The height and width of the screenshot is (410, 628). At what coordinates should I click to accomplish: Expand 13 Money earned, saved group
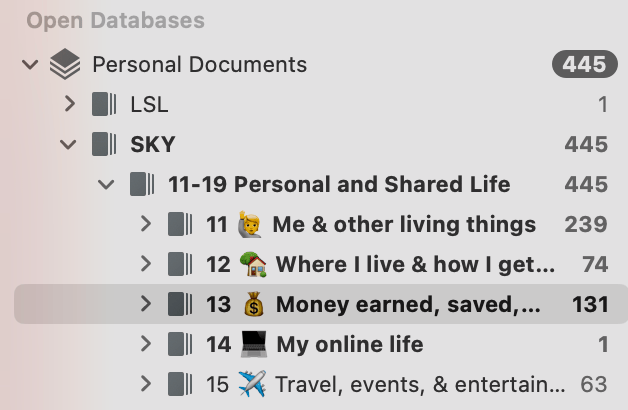point(146,304)
